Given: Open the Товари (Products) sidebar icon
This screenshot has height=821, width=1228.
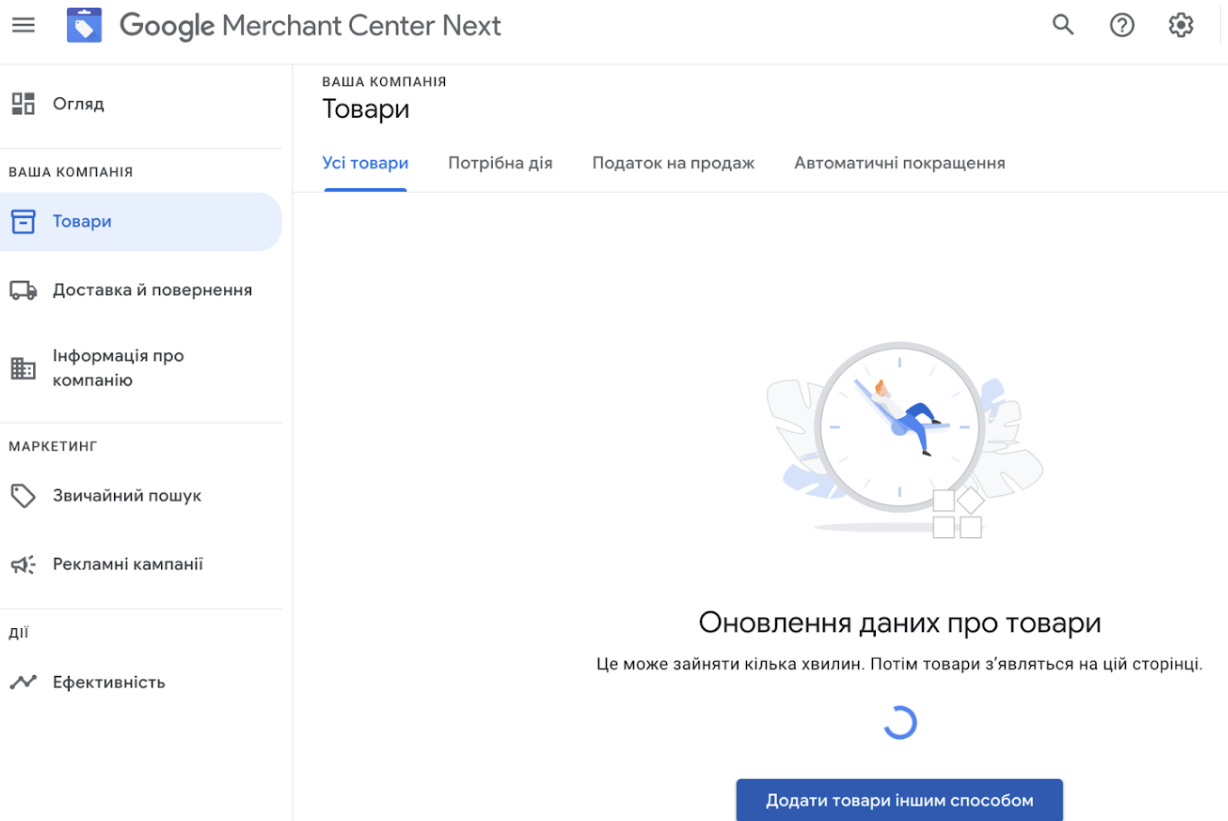Looking at the screenshot, I should point(24,221).
